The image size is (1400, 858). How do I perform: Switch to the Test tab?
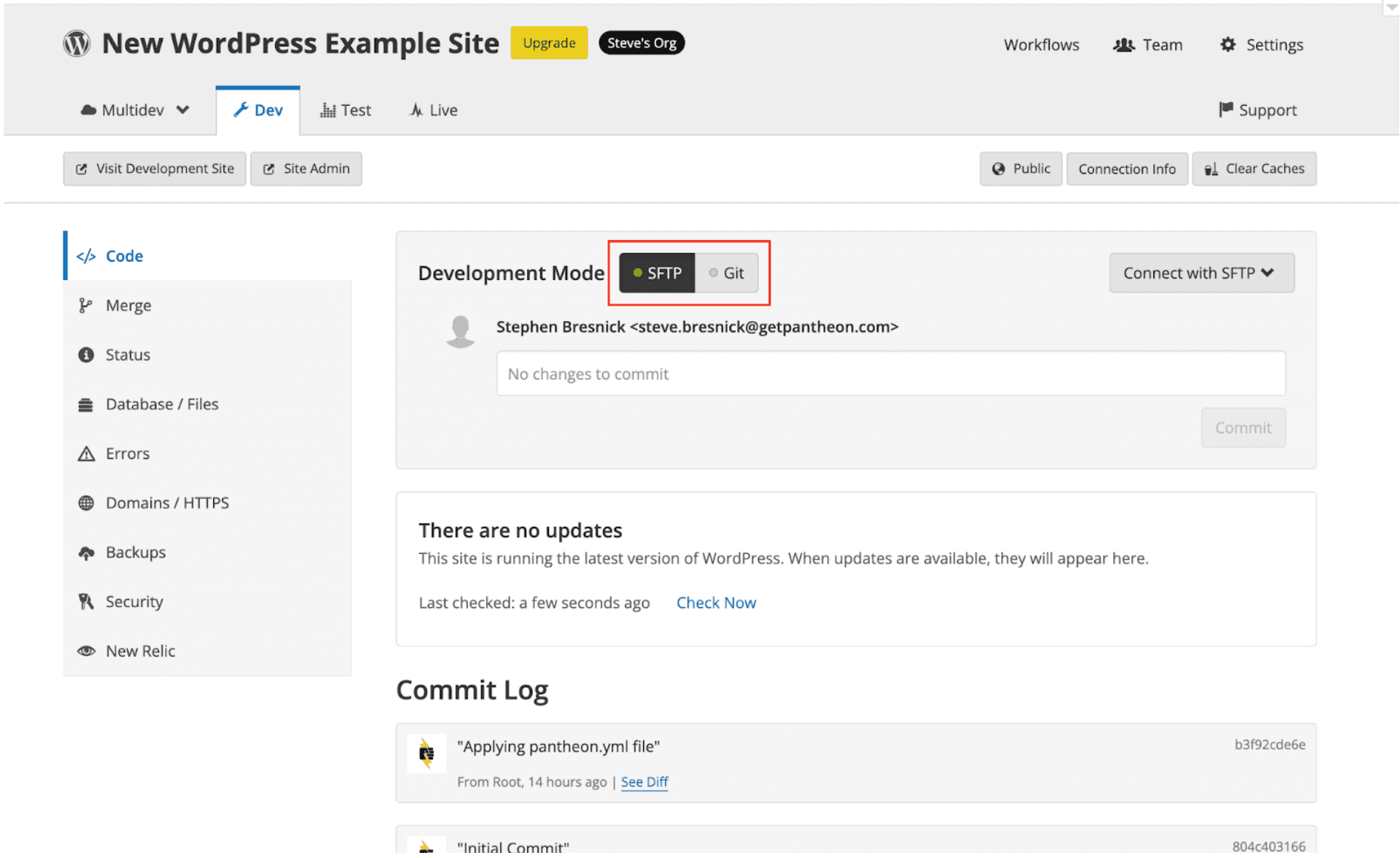click(x=346, y=109)
